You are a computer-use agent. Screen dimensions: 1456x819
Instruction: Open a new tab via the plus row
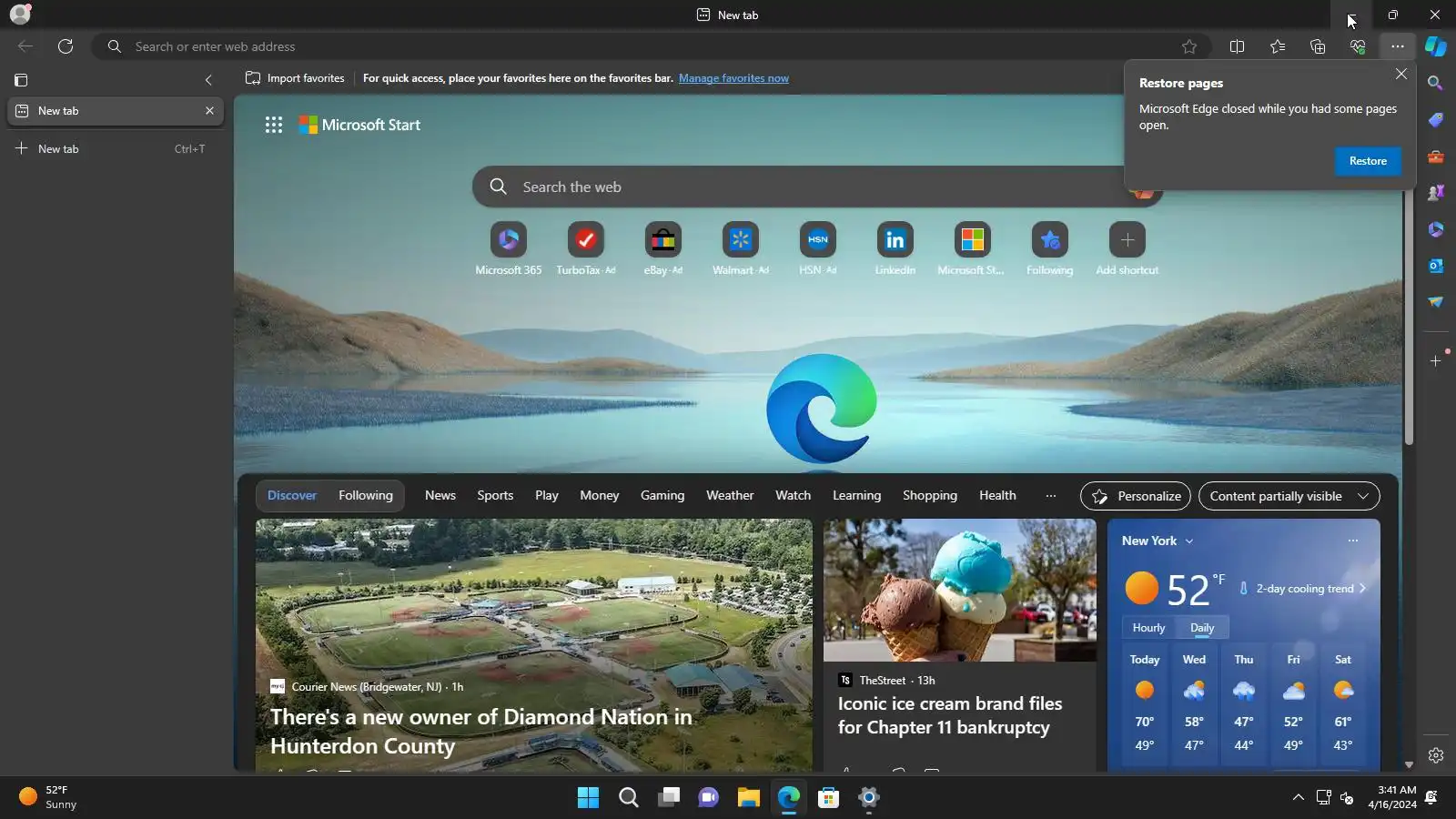pyautogui.click(x=116, y=149)
